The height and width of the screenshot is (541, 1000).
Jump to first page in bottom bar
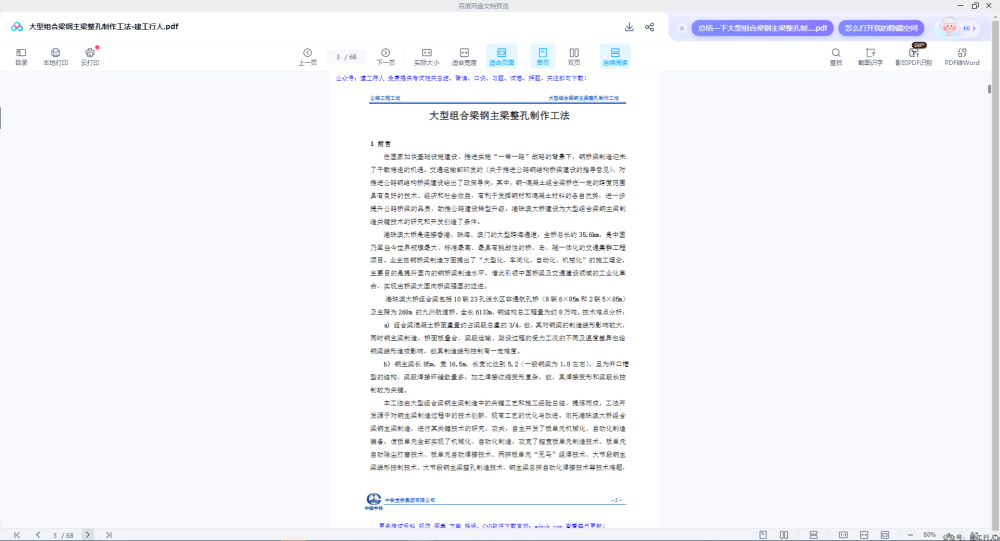point(17,535)
